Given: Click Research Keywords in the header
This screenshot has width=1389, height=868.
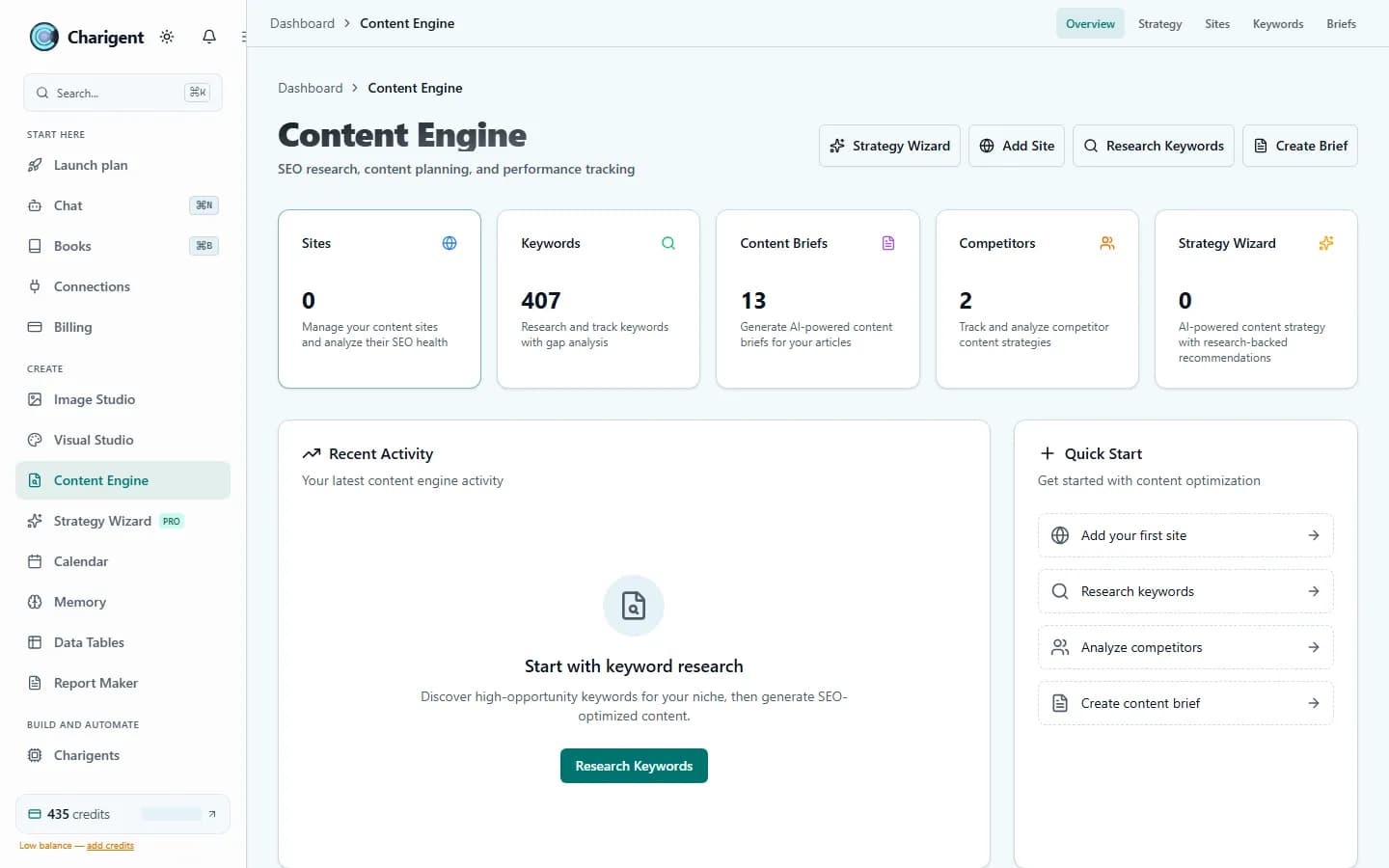Looking at the screenshot, I should [x=1154, y=146].
